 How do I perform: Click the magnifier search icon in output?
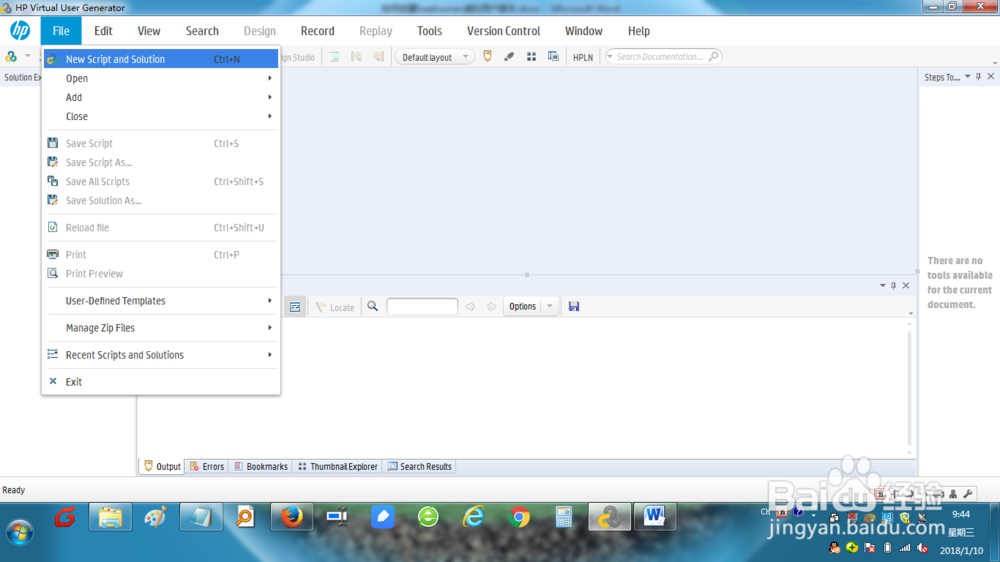pyautogui.click(x=372, y=307)
